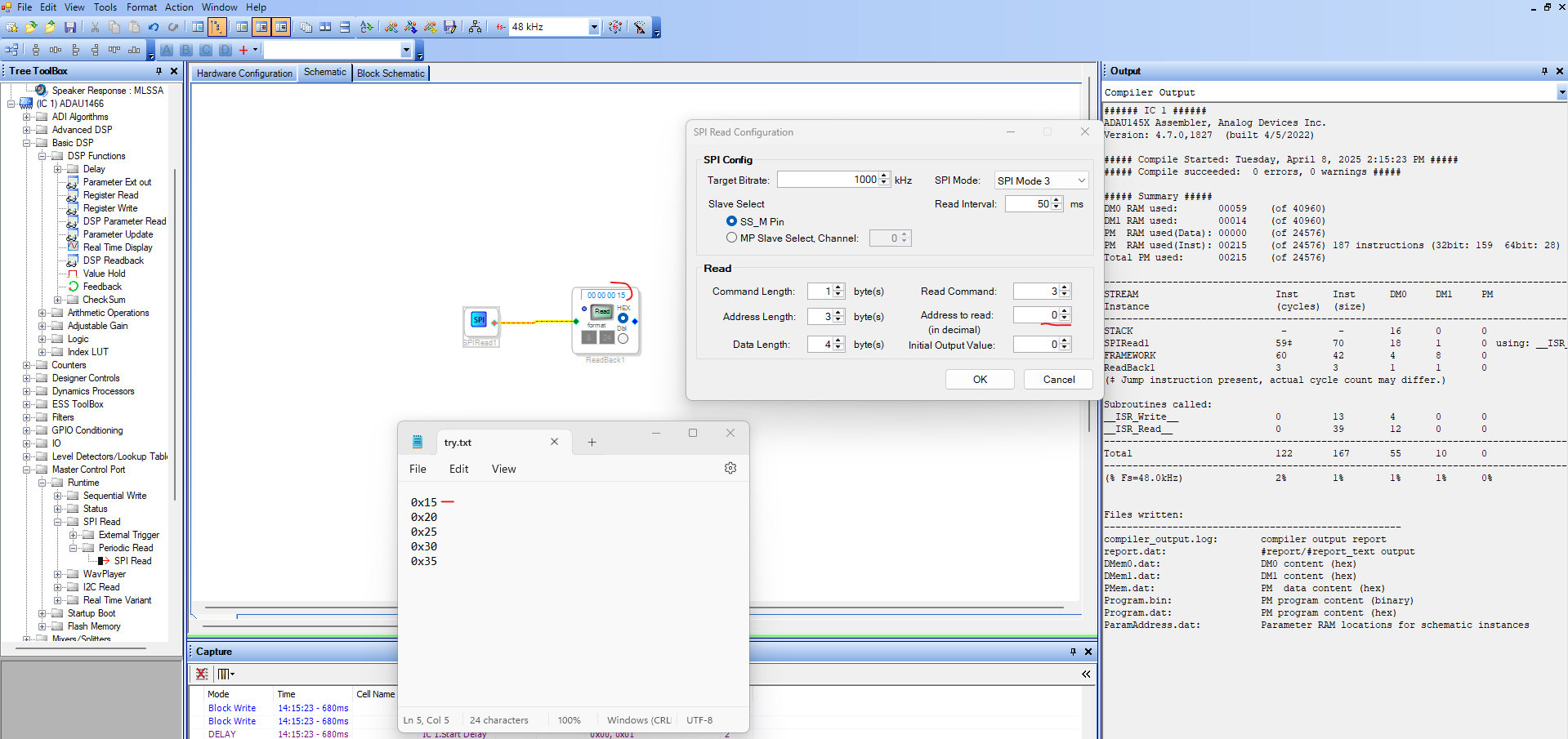The width and height of the screenshot is (1568, 739).
Task: Click the Save floppy disk icon
Action: pyautogui.click(x=70, y=27)
